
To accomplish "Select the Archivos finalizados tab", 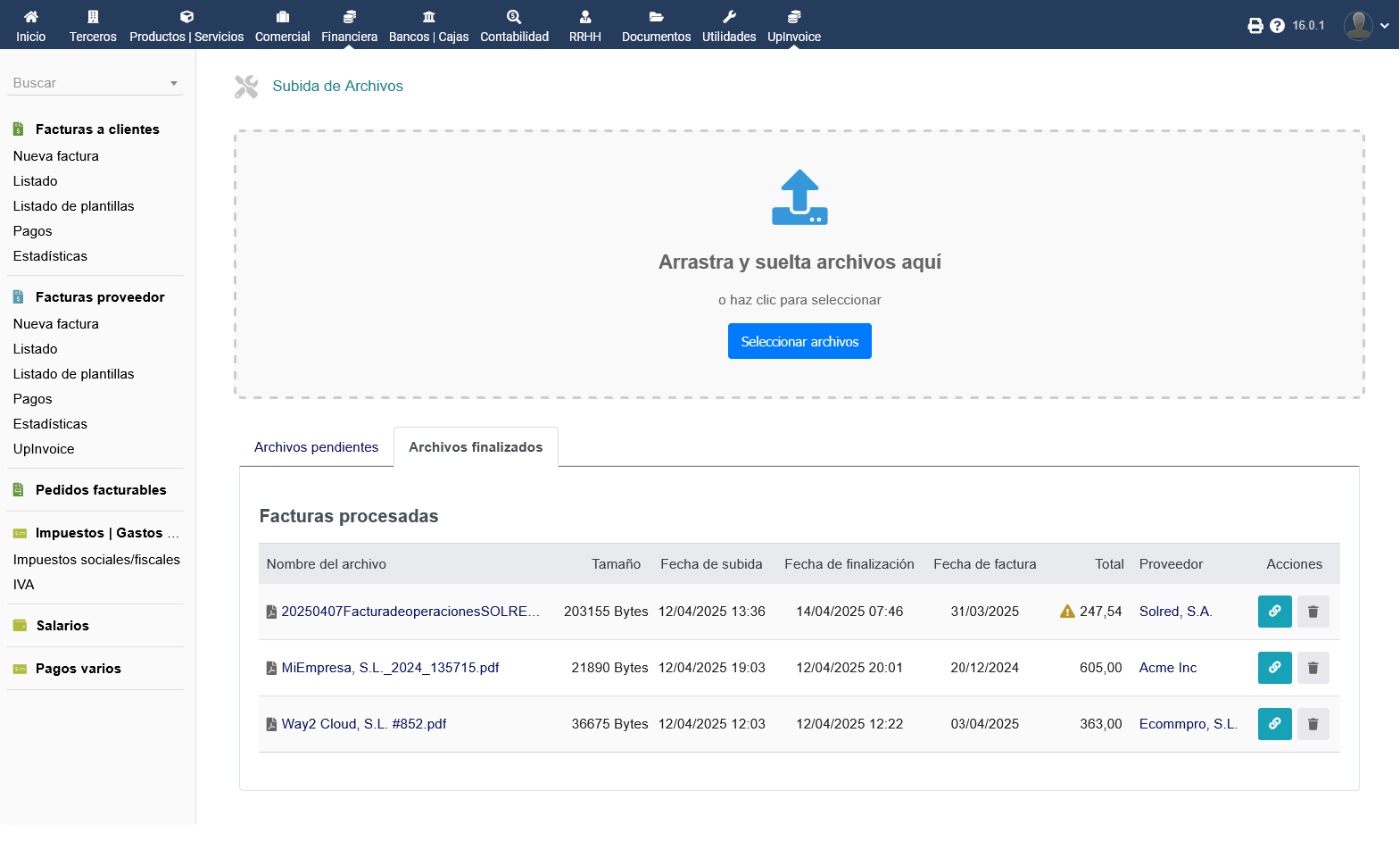I will tap(475, 447).
